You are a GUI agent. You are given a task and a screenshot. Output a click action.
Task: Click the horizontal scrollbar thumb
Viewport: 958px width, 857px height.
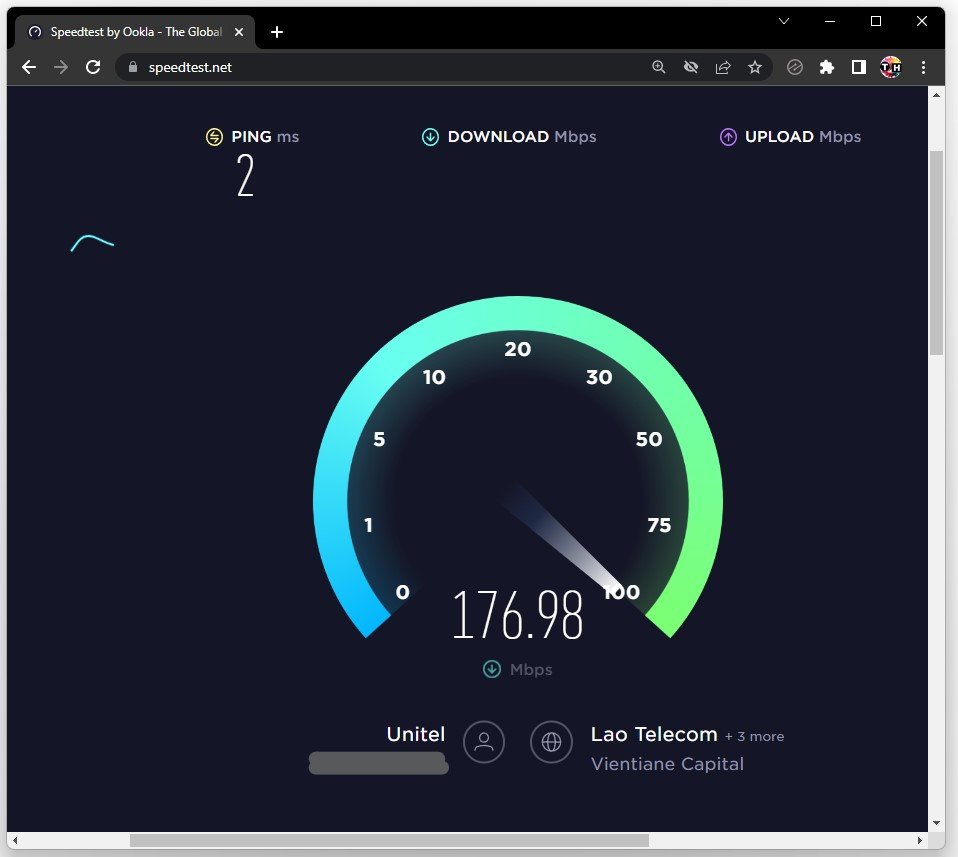pos(389,841)
